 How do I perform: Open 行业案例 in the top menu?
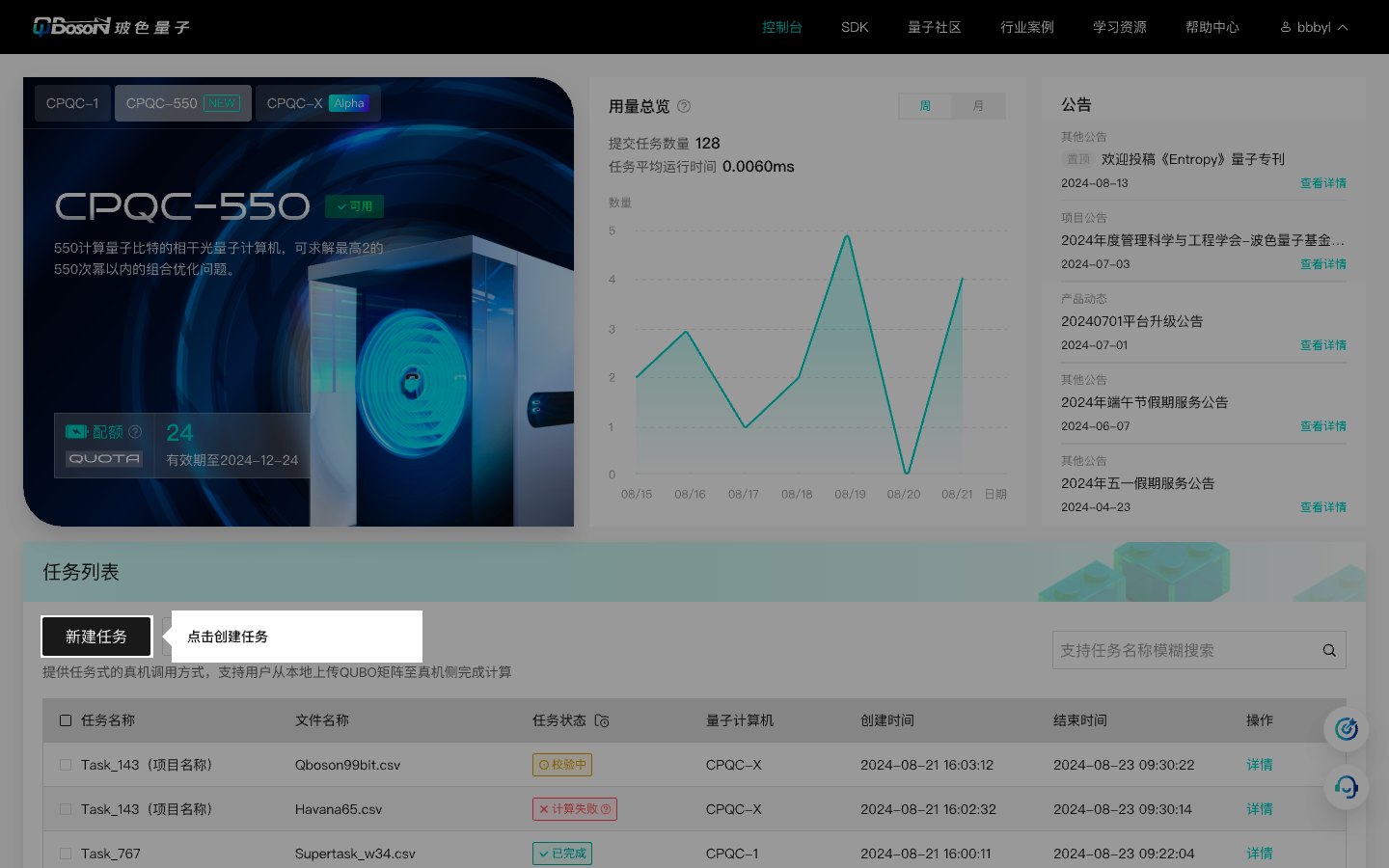click(1027, 27)
